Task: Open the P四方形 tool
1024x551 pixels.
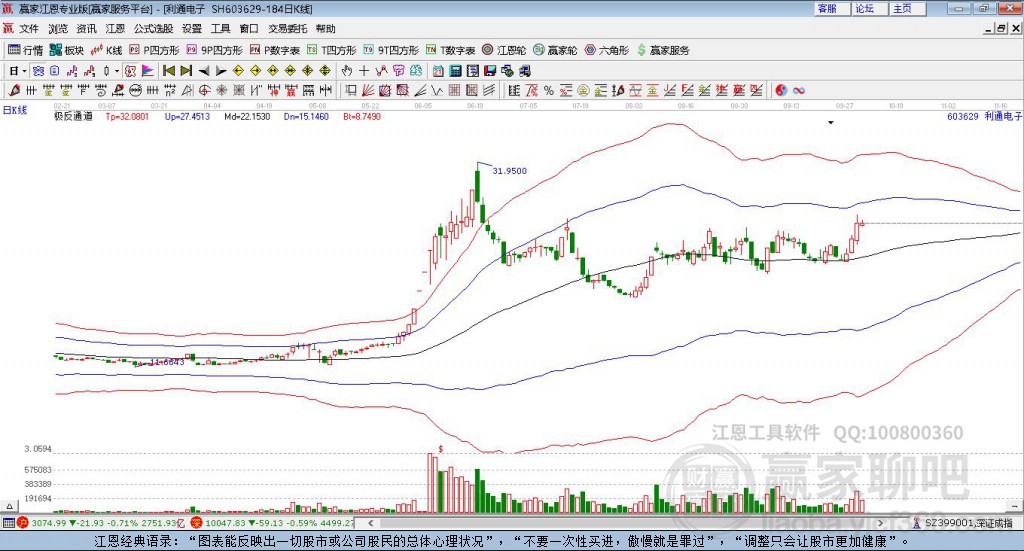Action: (153, 50)
